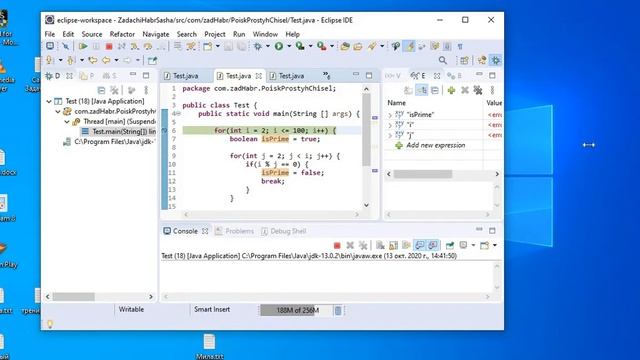Open Variables view tab
Image resolution: width=640 pixels, height=360 pixels.
tap(393, 76)
